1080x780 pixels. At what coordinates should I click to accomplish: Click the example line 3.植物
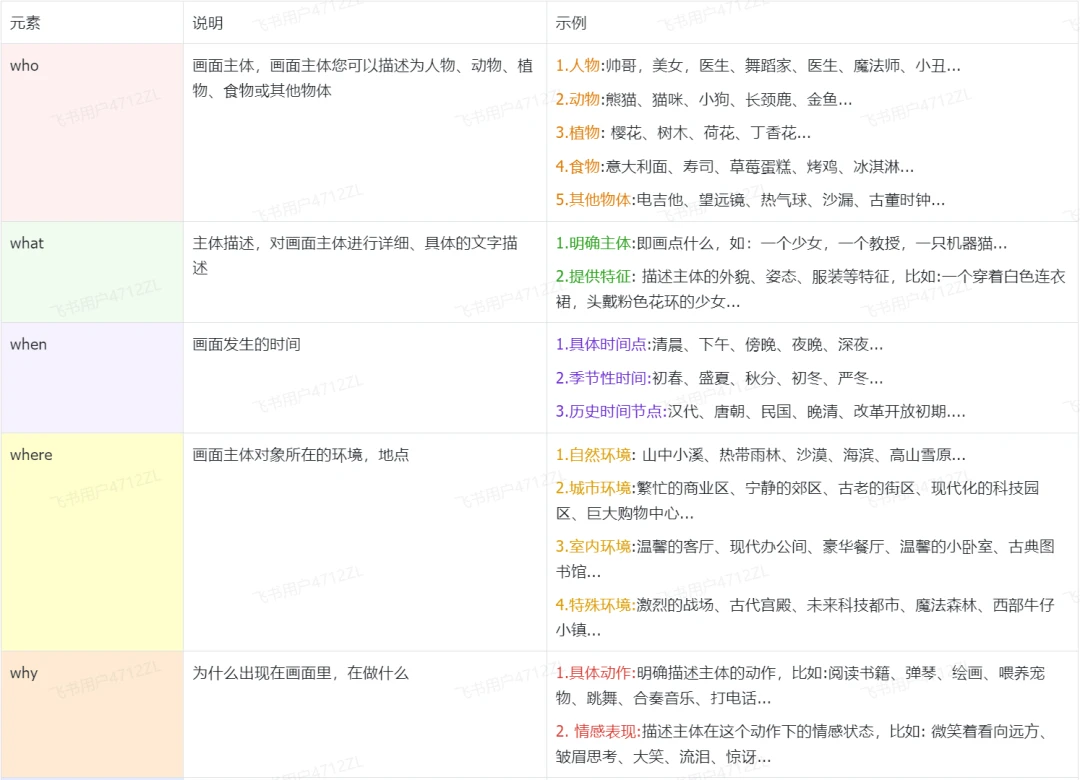pos(683,132)
